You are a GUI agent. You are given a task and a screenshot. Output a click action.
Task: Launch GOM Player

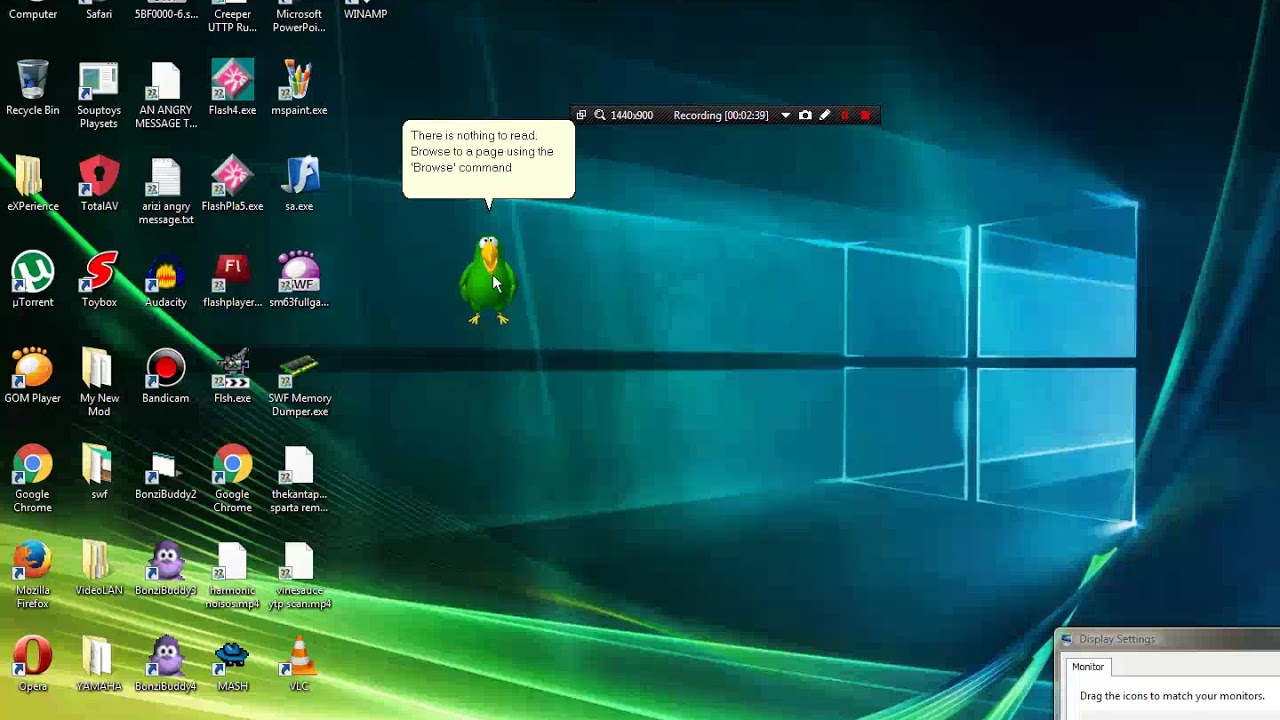33,376
